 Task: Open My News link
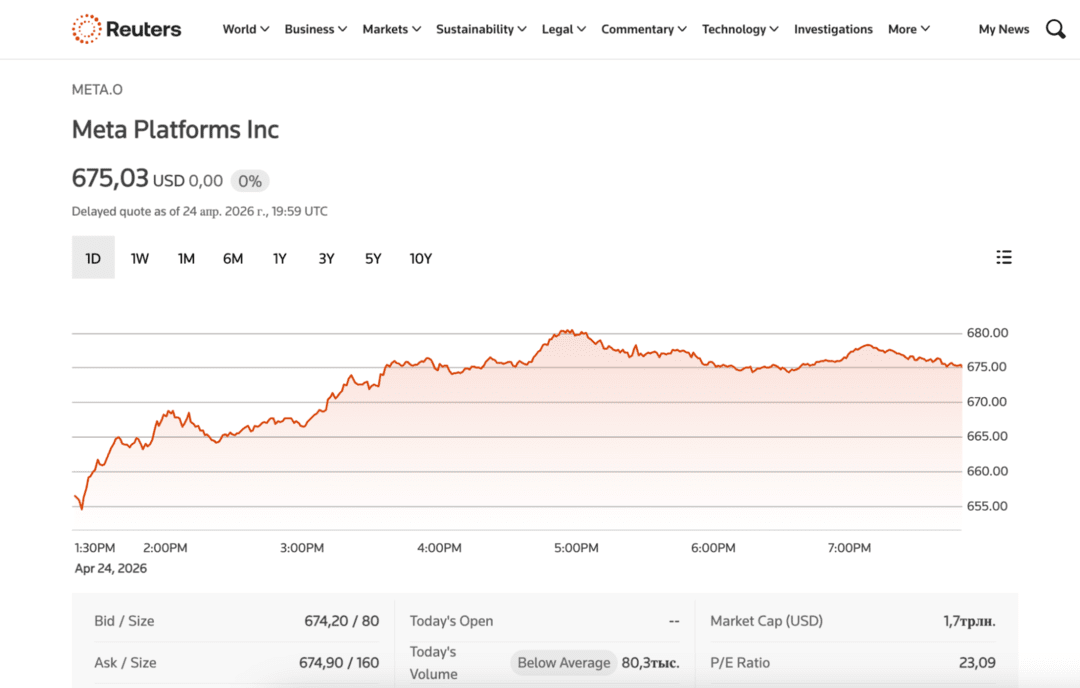click(1003, 29)
